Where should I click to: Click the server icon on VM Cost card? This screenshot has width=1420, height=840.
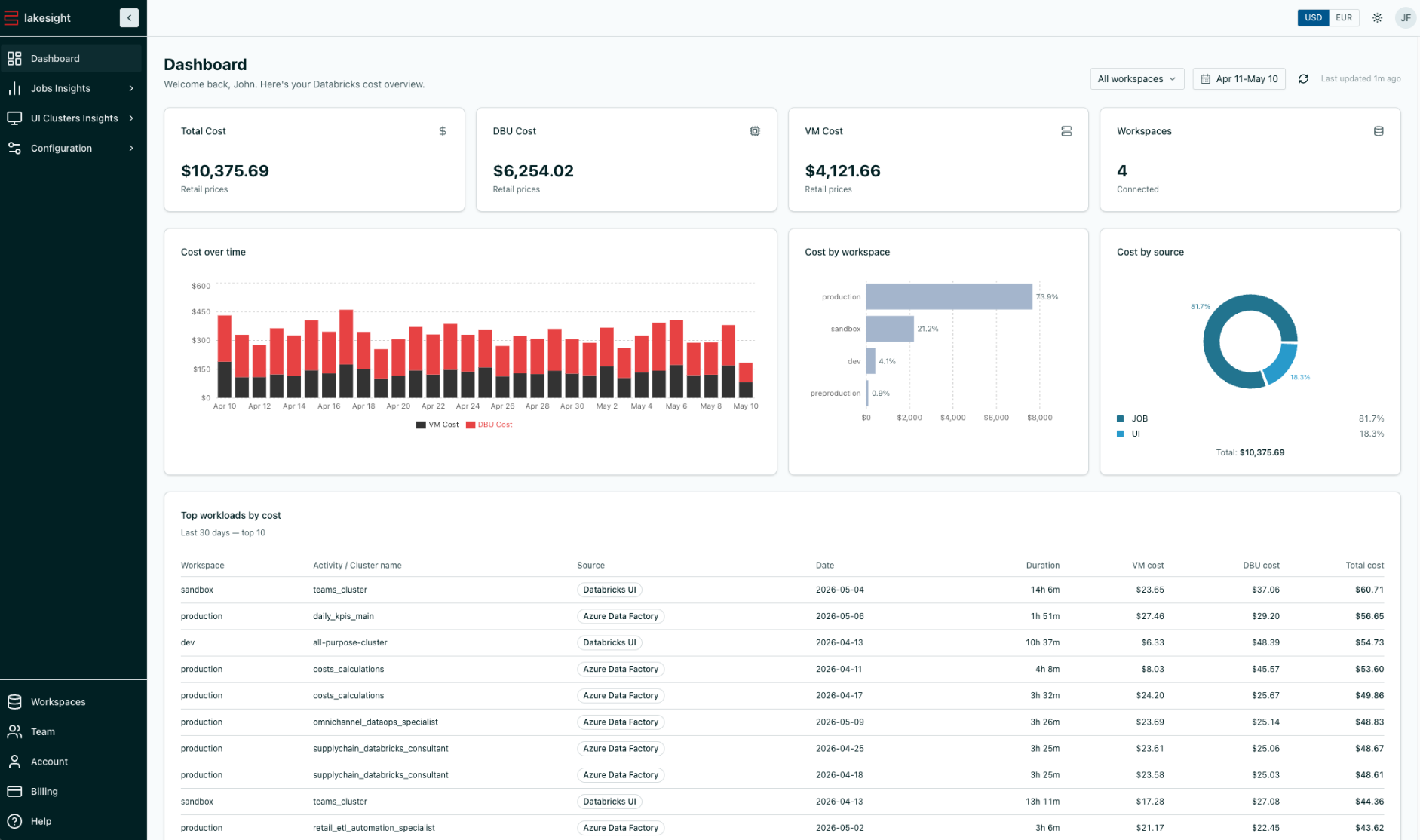click(x=1066, y=131)
